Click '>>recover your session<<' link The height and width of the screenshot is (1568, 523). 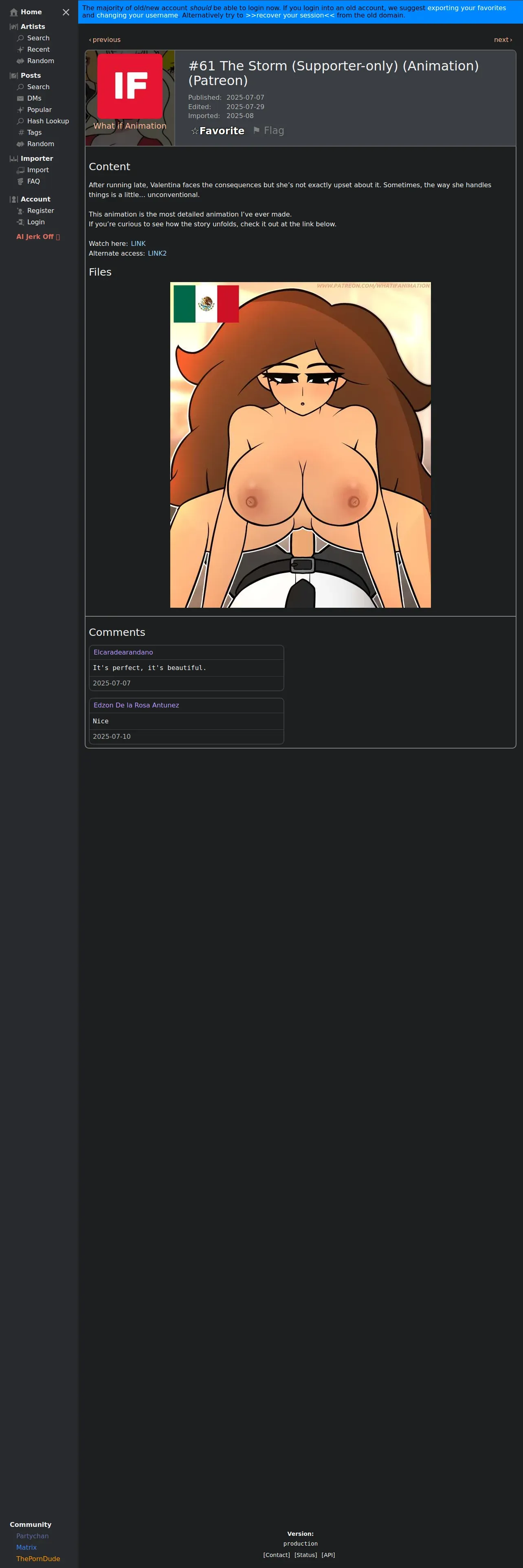290,15
